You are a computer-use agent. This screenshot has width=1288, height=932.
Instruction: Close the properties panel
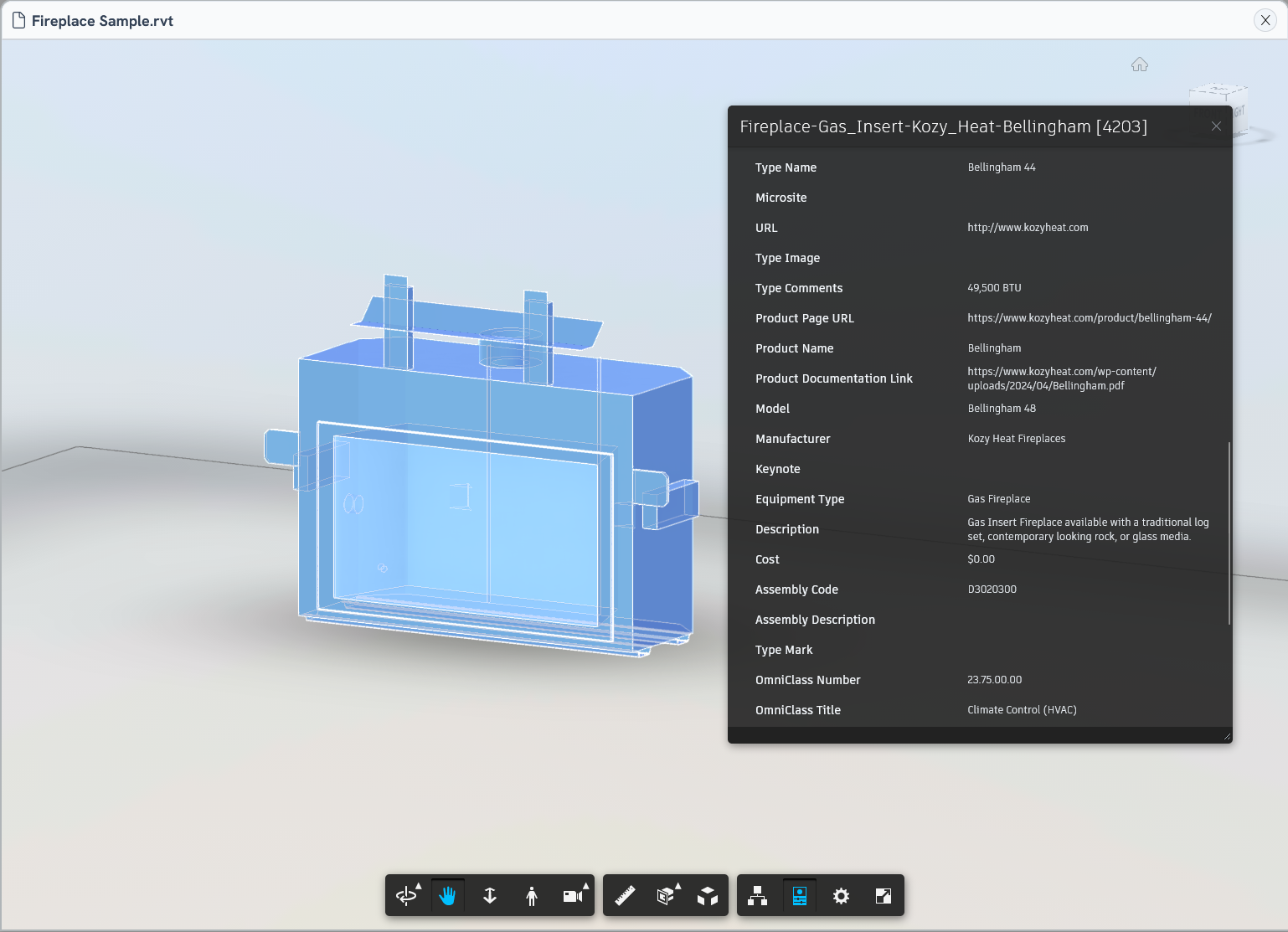tap(1216, 126)
